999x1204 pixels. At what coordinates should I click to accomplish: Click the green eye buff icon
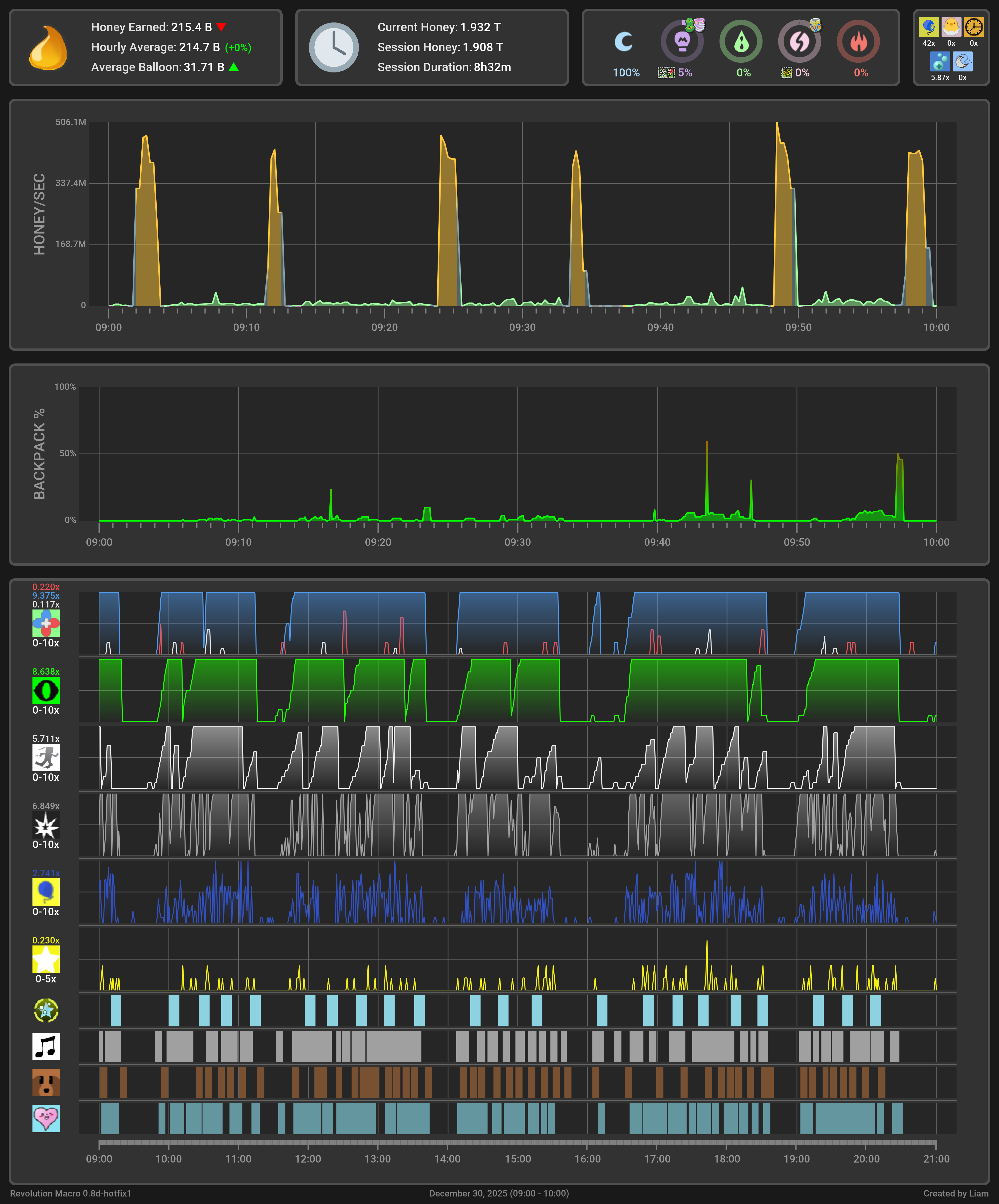click(x=46, y=690)
